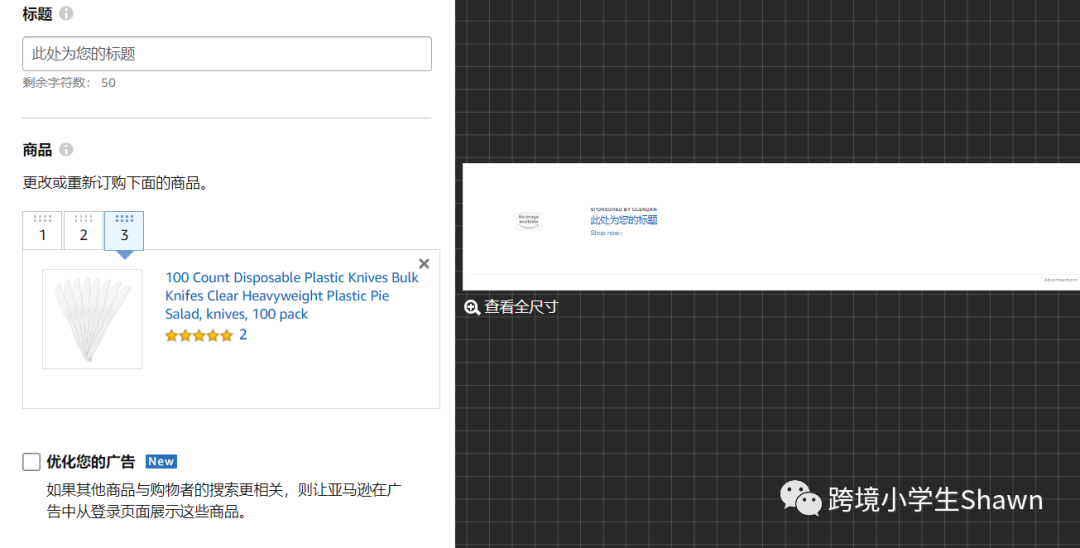The width and height of the screenshot is (1080, 548).
Task: Click the blue New badge
Action: pos(161,461)
